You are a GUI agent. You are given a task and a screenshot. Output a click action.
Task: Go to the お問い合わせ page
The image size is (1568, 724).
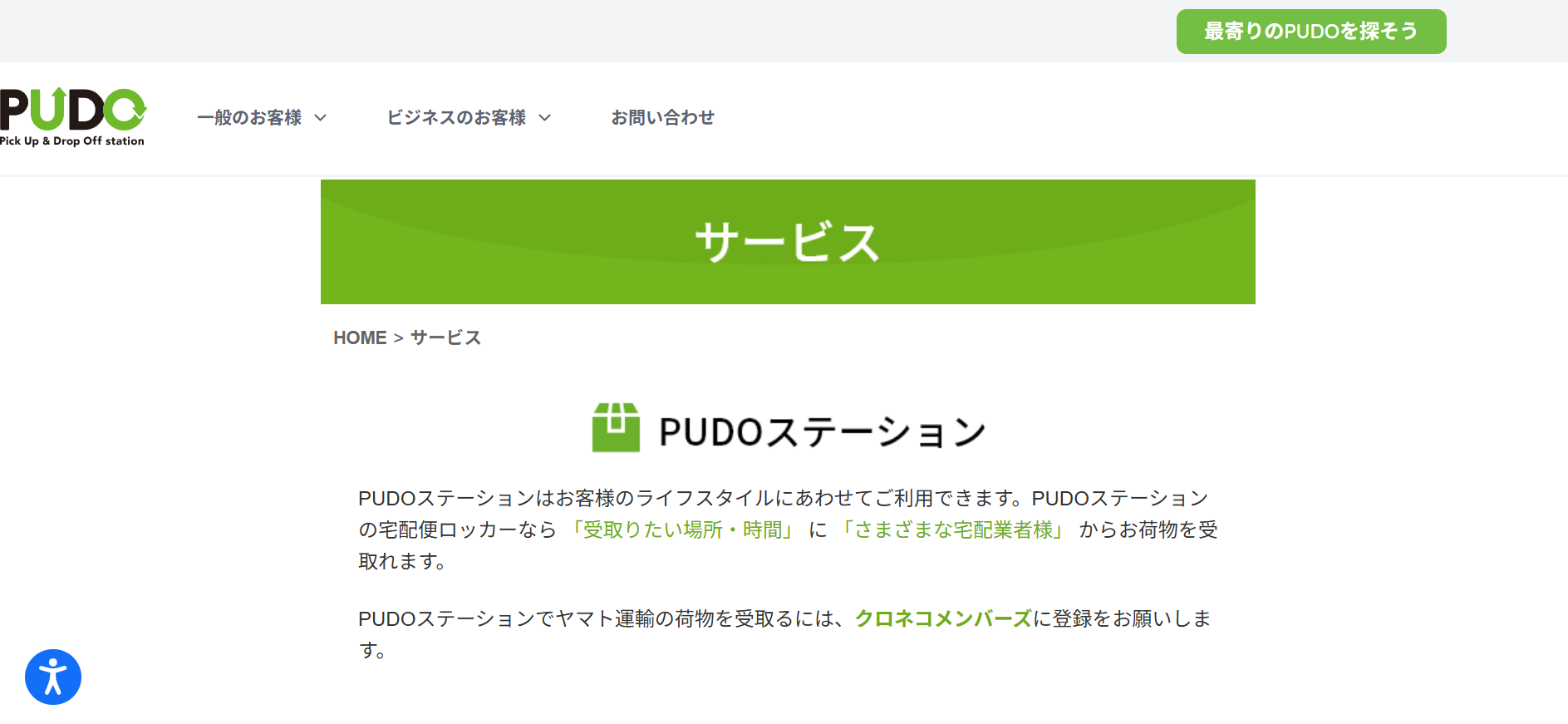point(662,118)
